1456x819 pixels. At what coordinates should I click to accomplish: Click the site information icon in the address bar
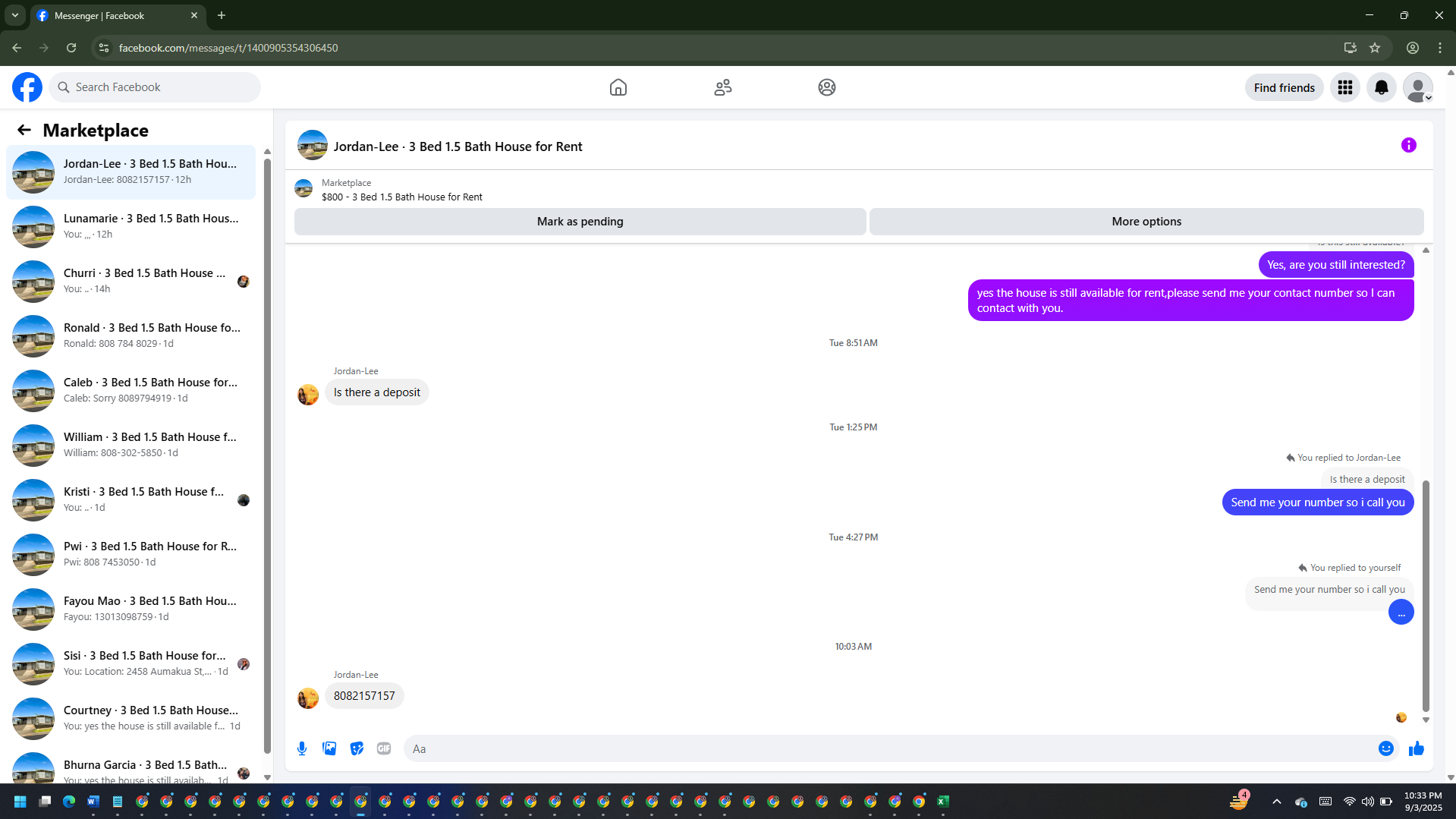pos(104,48)
